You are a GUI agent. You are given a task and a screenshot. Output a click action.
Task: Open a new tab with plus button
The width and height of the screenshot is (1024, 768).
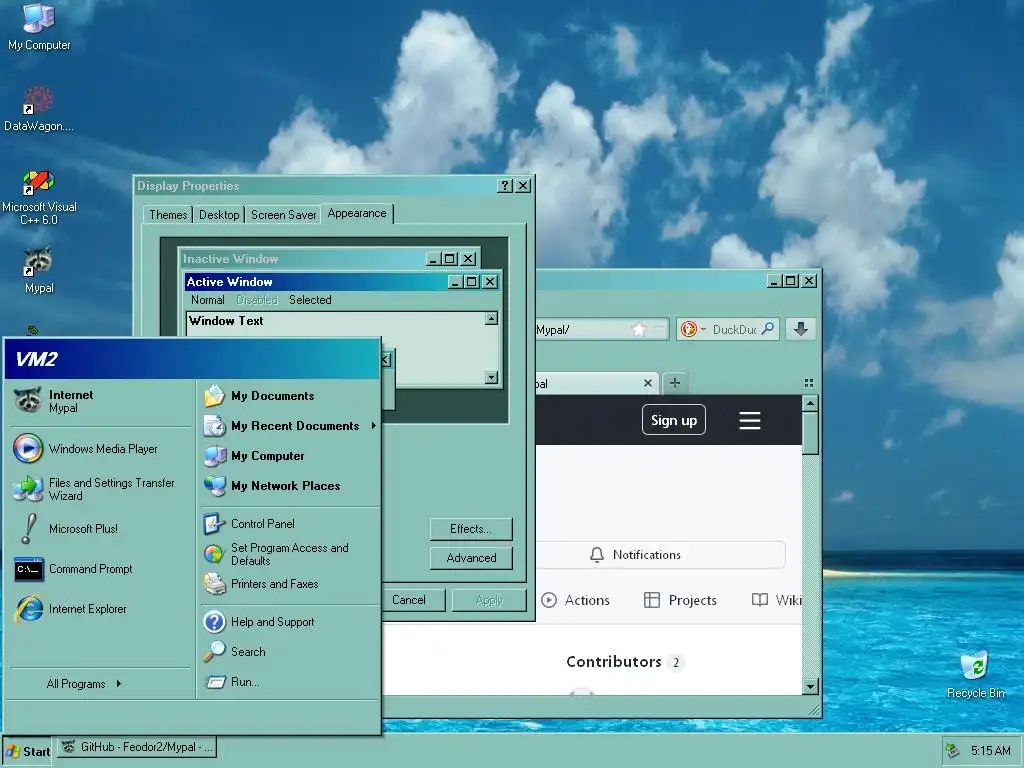coord(675,383)
